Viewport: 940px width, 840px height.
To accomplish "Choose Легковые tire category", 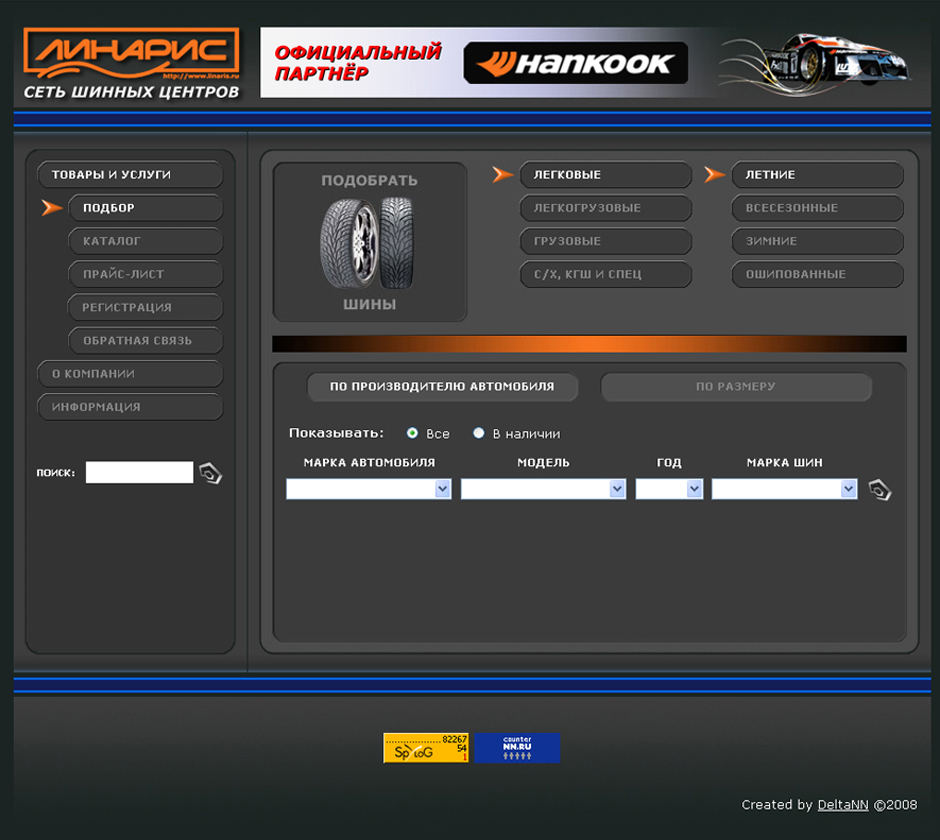I will coord(605,174).
